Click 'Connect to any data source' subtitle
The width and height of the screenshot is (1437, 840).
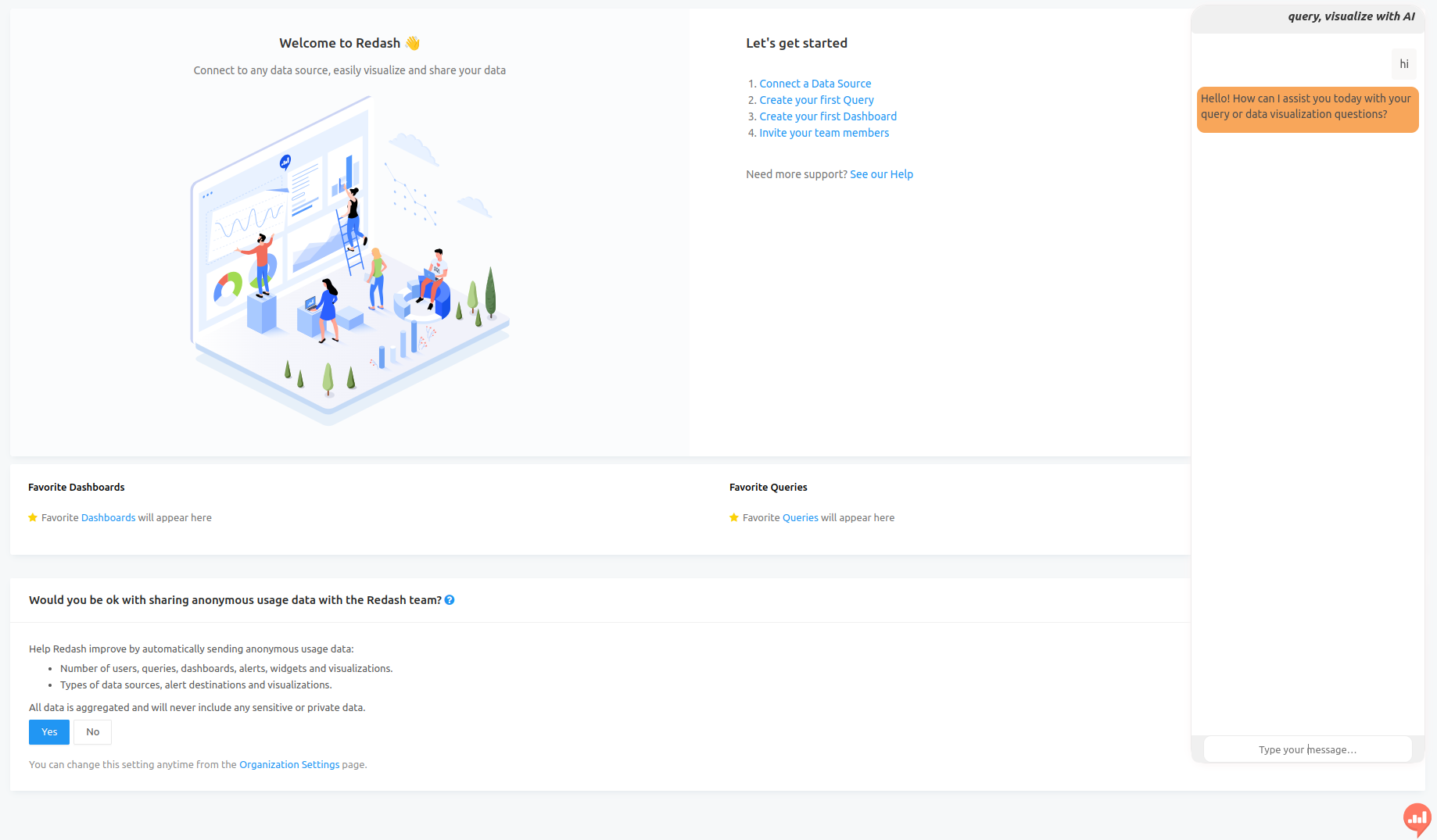point(349,70)
